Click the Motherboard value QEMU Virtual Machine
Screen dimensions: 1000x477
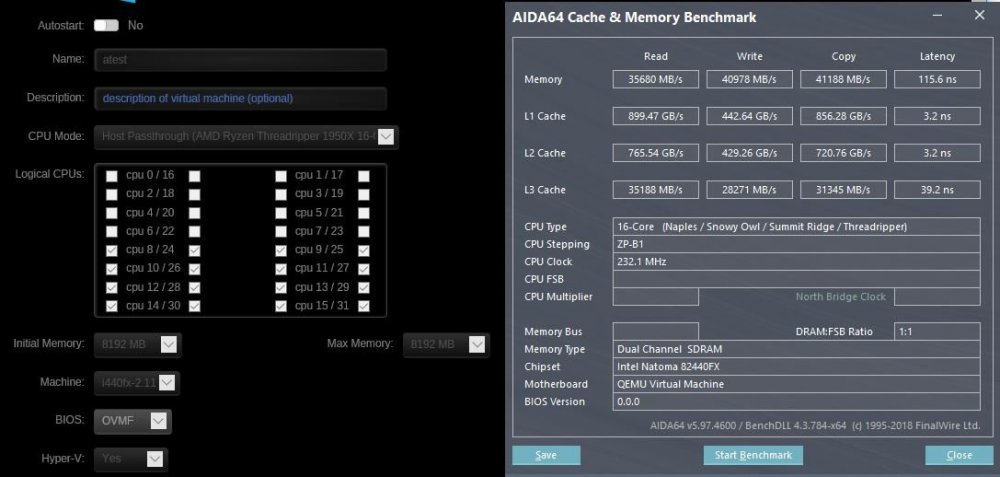pos(797,384)
